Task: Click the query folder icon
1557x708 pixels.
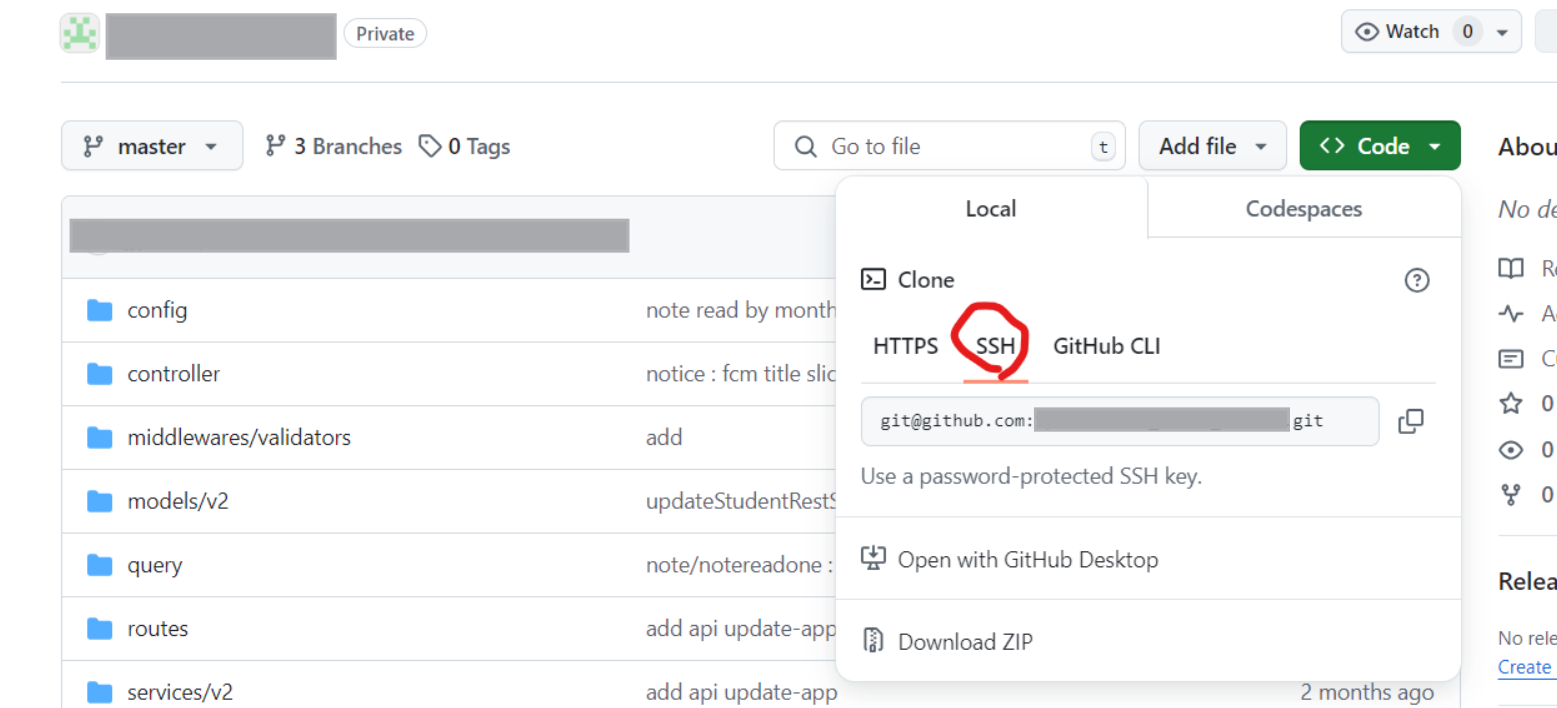Action: [x=99, y=565]
